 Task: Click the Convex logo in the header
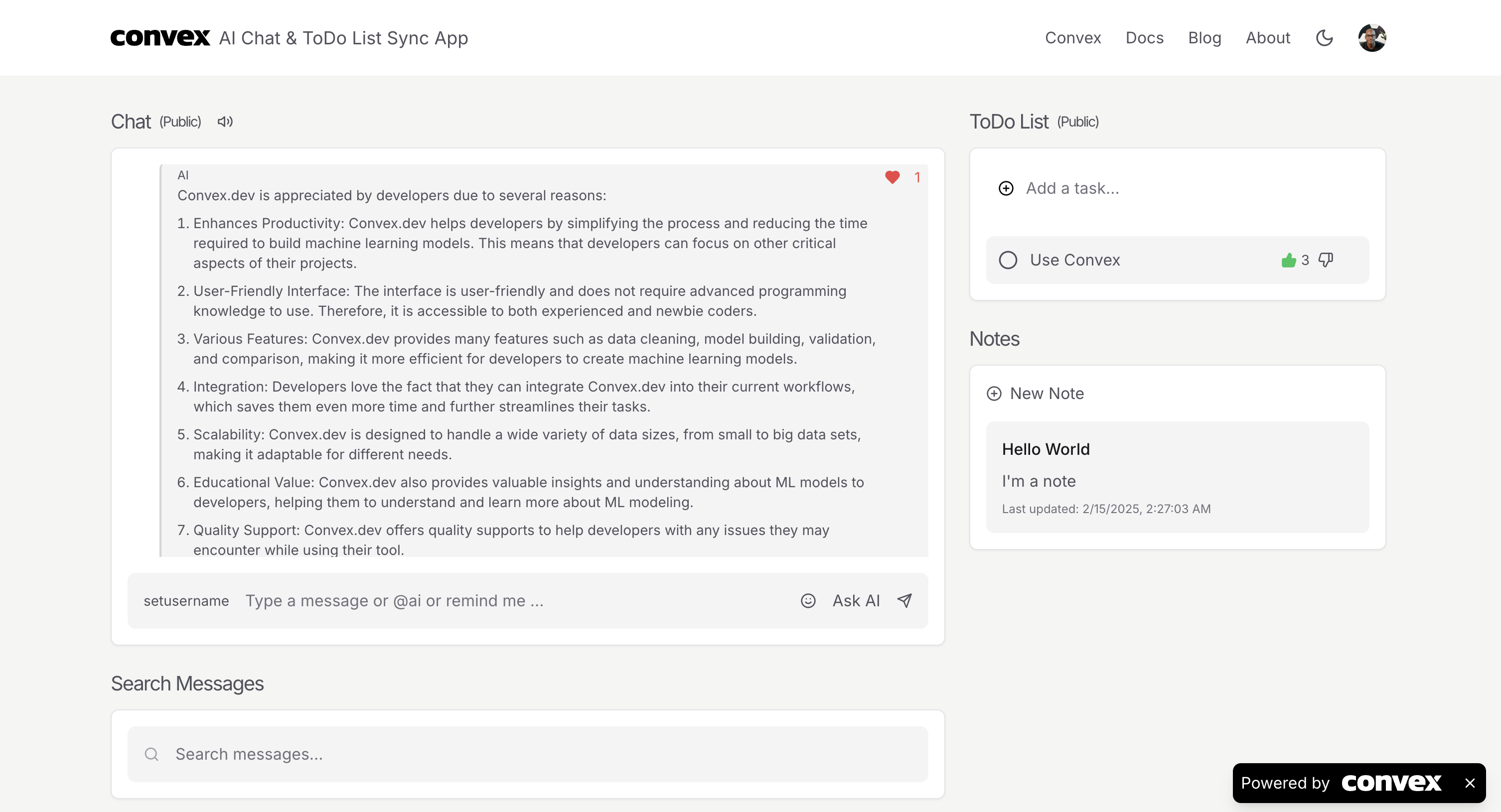point(160,37)
